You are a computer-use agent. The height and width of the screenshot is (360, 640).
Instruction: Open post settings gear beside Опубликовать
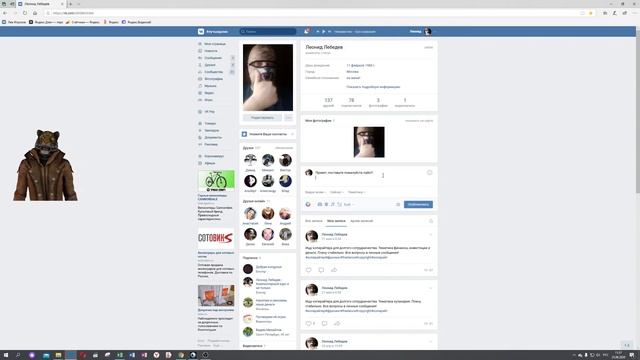point(398,204)
